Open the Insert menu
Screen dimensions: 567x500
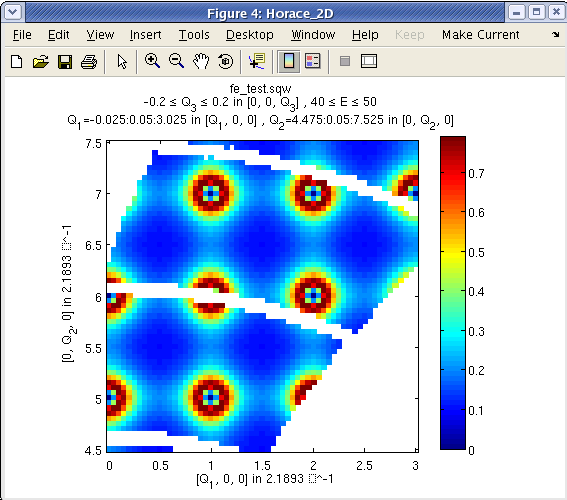(x=146, y=35)
